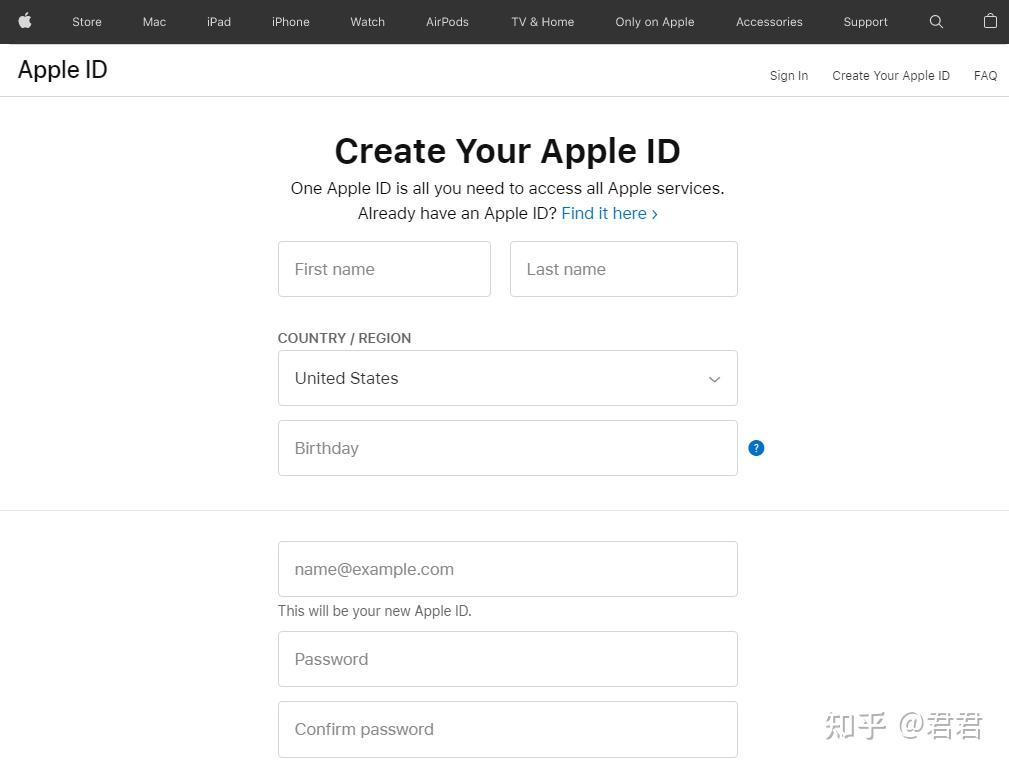Open the United States country selector
The image size is (1009, 767).
(x=507, y=378)
